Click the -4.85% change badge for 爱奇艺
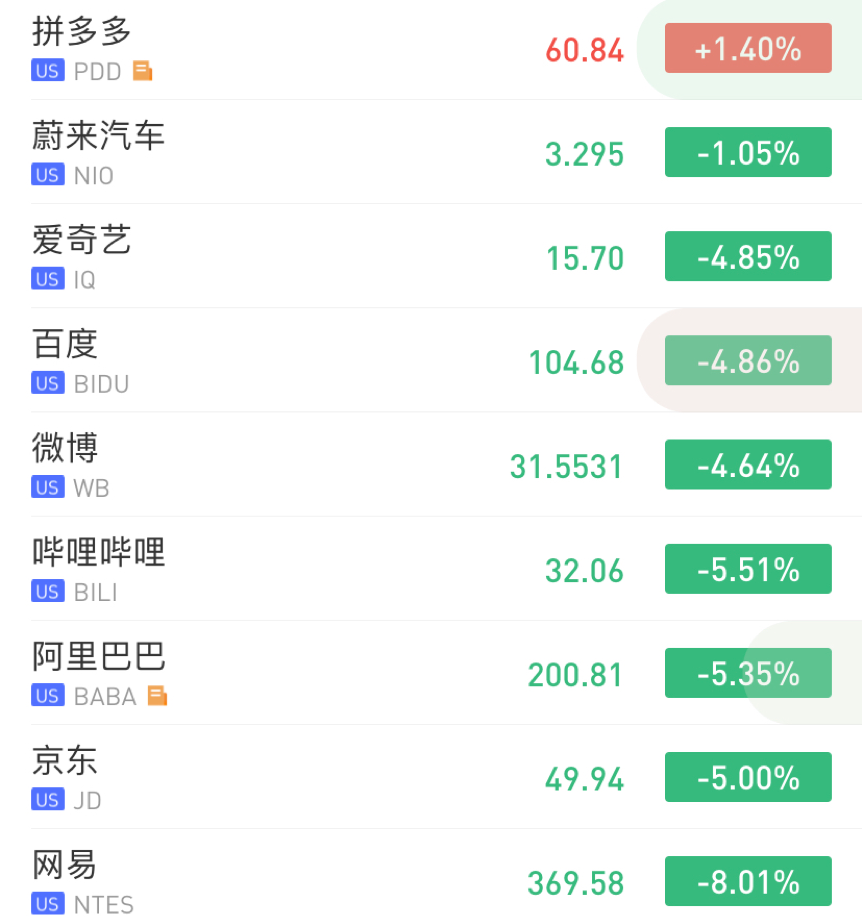This screenshot has height=924, width=862. pos(748,256)
